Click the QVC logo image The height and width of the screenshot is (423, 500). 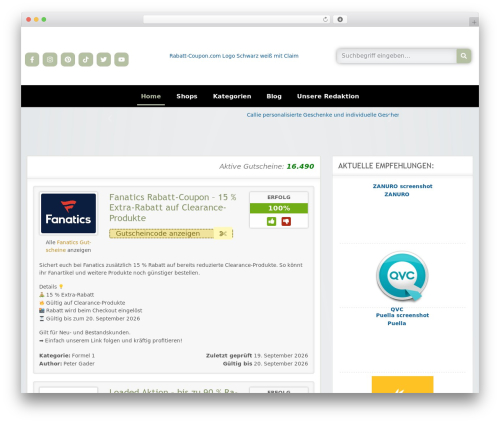(x=402, y=277)
